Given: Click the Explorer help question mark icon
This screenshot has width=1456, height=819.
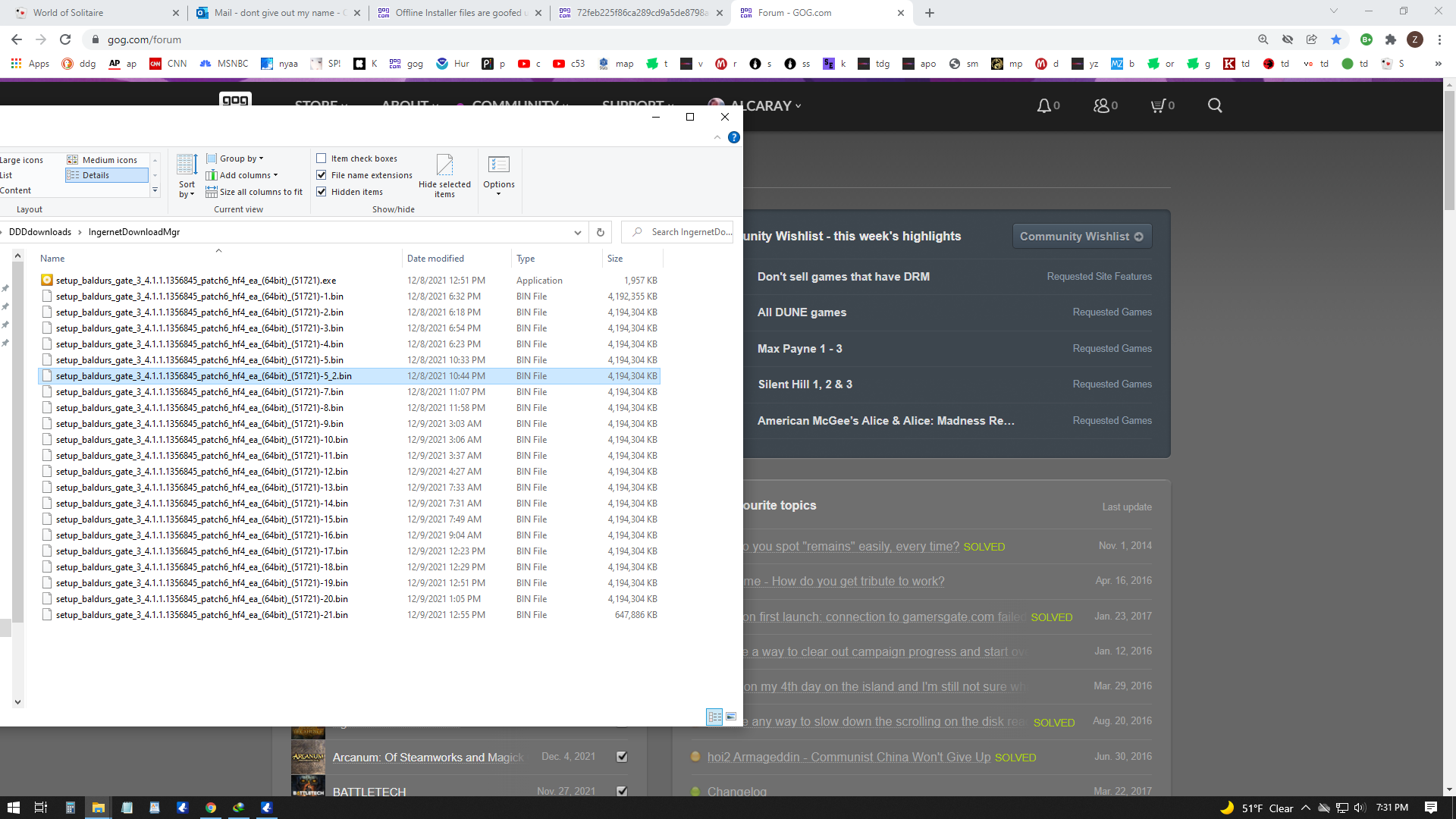Looking at the screenshot, I should click(x=733, y=137).
